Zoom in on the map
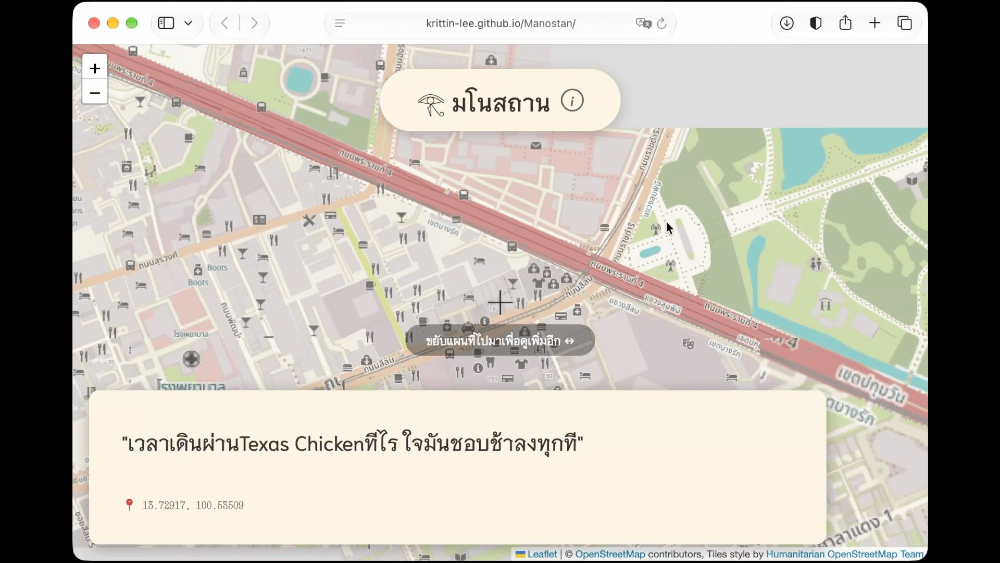This screenshot has height=563, width=1000. tap(94, 68)
